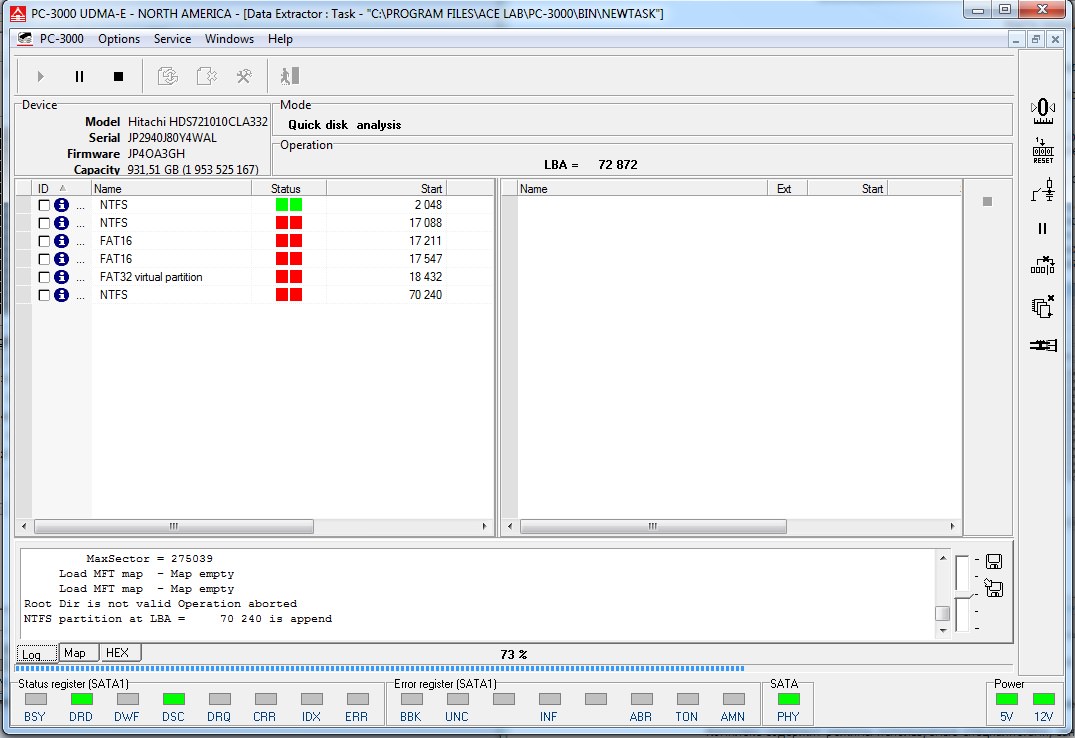Click the task refresh icon in toolbar

point(168,76)
